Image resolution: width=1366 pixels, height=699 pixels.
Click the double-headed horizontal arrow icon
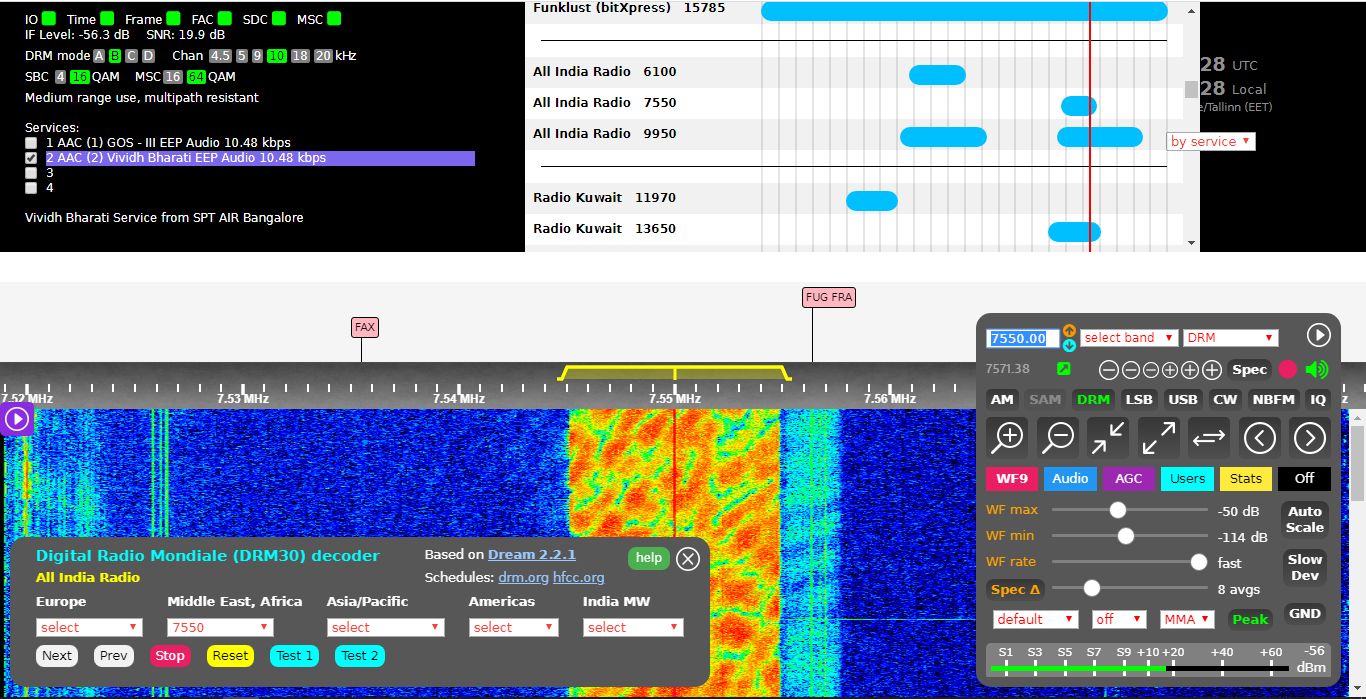click(1209, 437)
